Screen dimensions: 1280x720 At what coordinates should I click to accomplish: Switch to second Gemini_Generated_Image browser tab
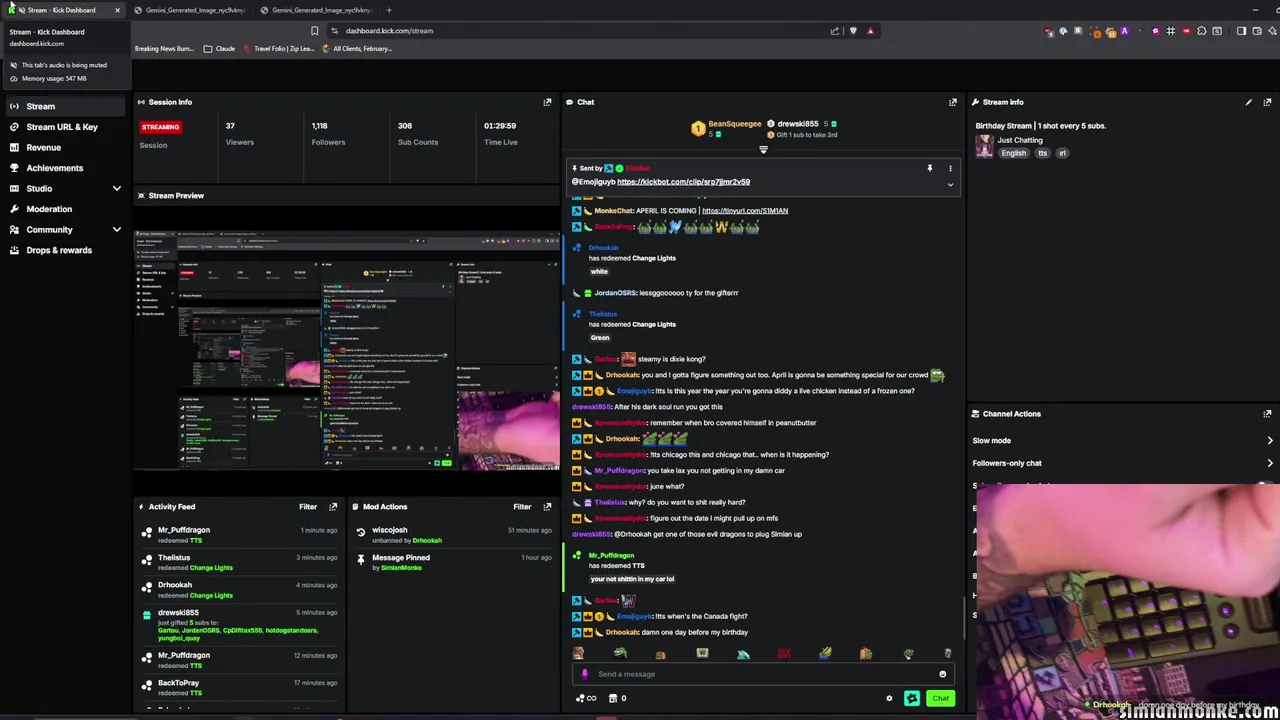[x=317, y=10]
